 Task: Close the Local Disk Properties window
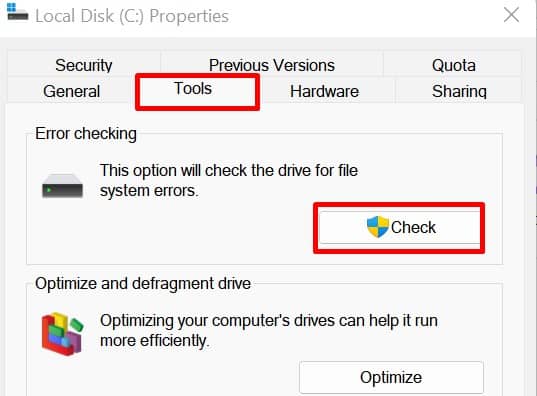[511, 15]
